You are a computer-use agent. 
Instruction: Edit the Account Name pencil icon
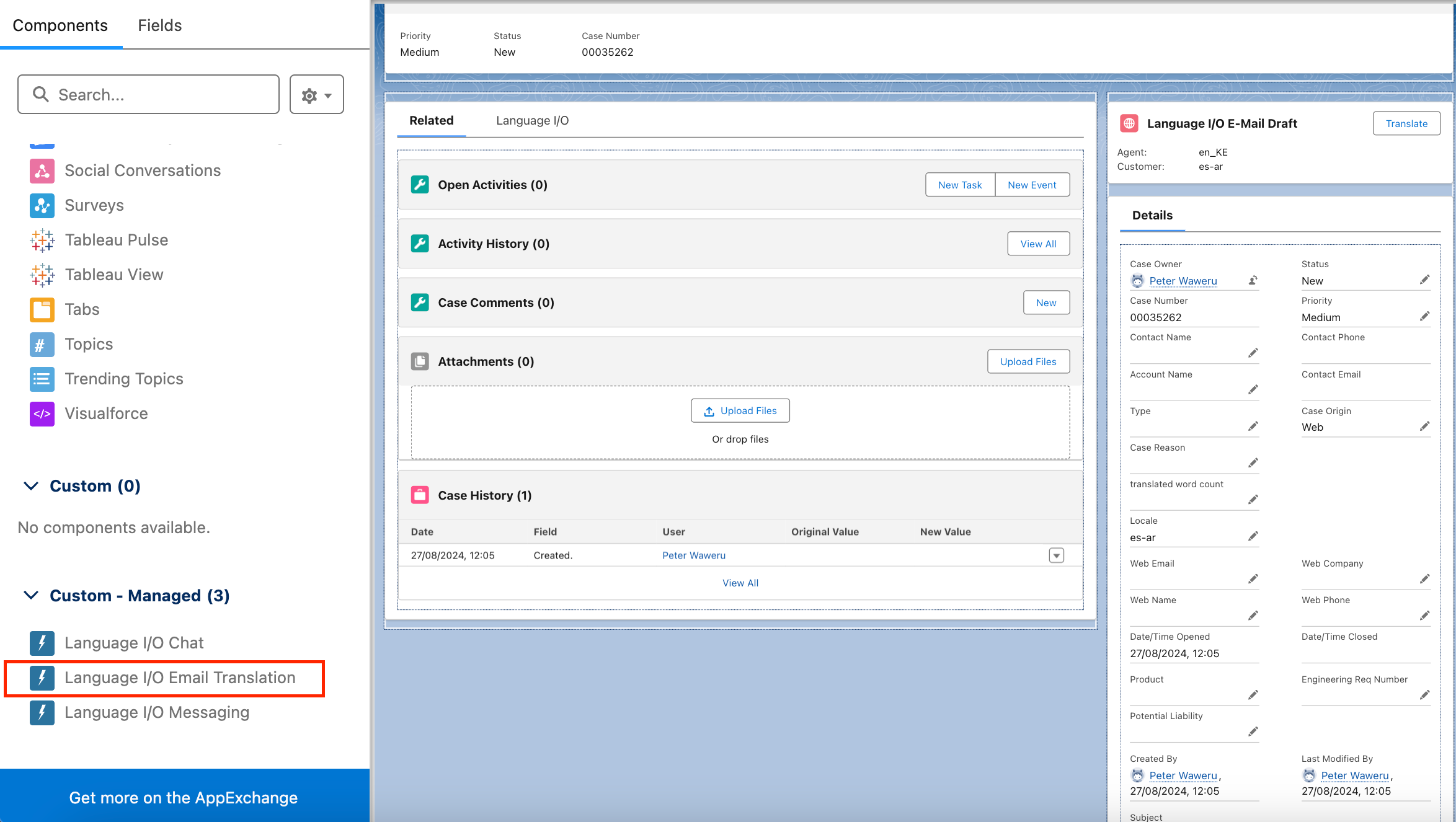(1253, 389)
